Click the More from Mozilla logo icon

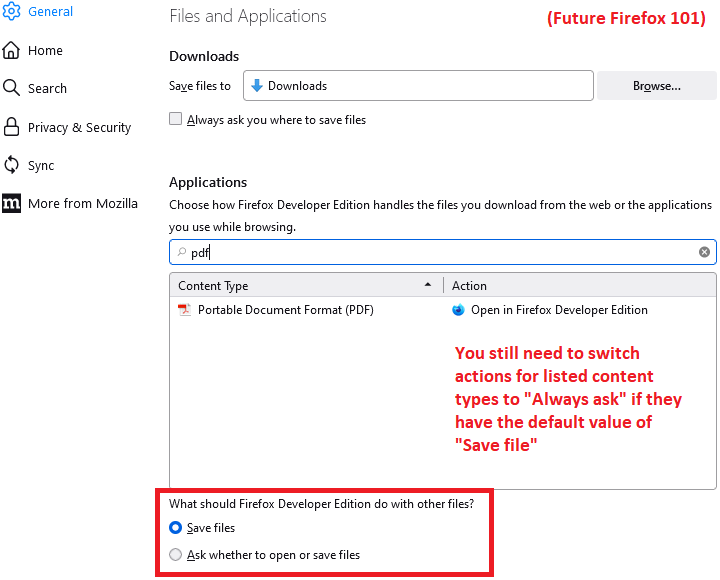(x=12, y=203)
